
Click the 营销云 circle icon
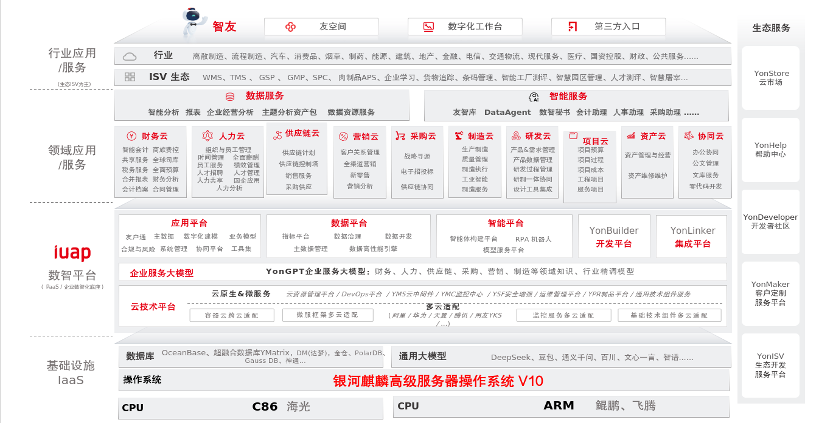pos(344,137)
